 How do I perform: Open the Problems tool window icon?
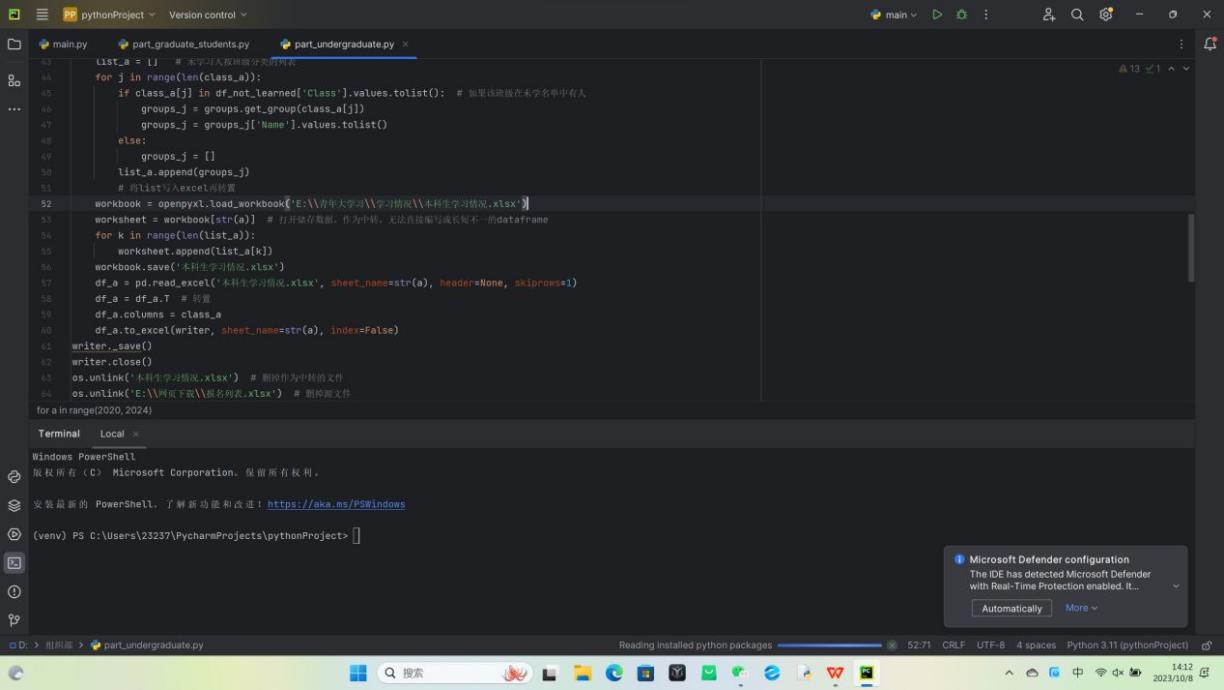coord(14,591)
